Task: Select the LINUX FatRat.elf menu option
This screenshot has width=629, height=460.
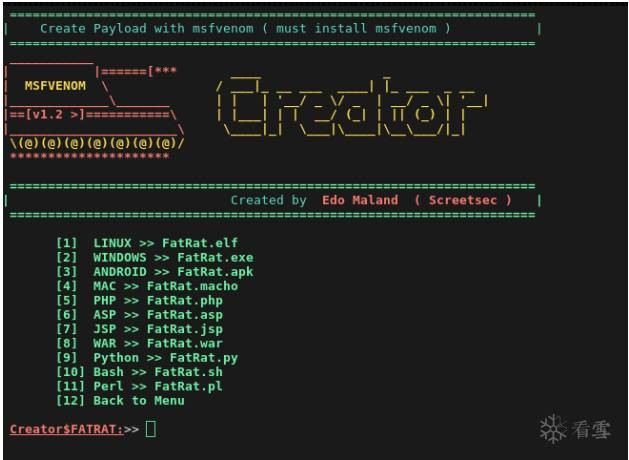Action: click(147, 243)
